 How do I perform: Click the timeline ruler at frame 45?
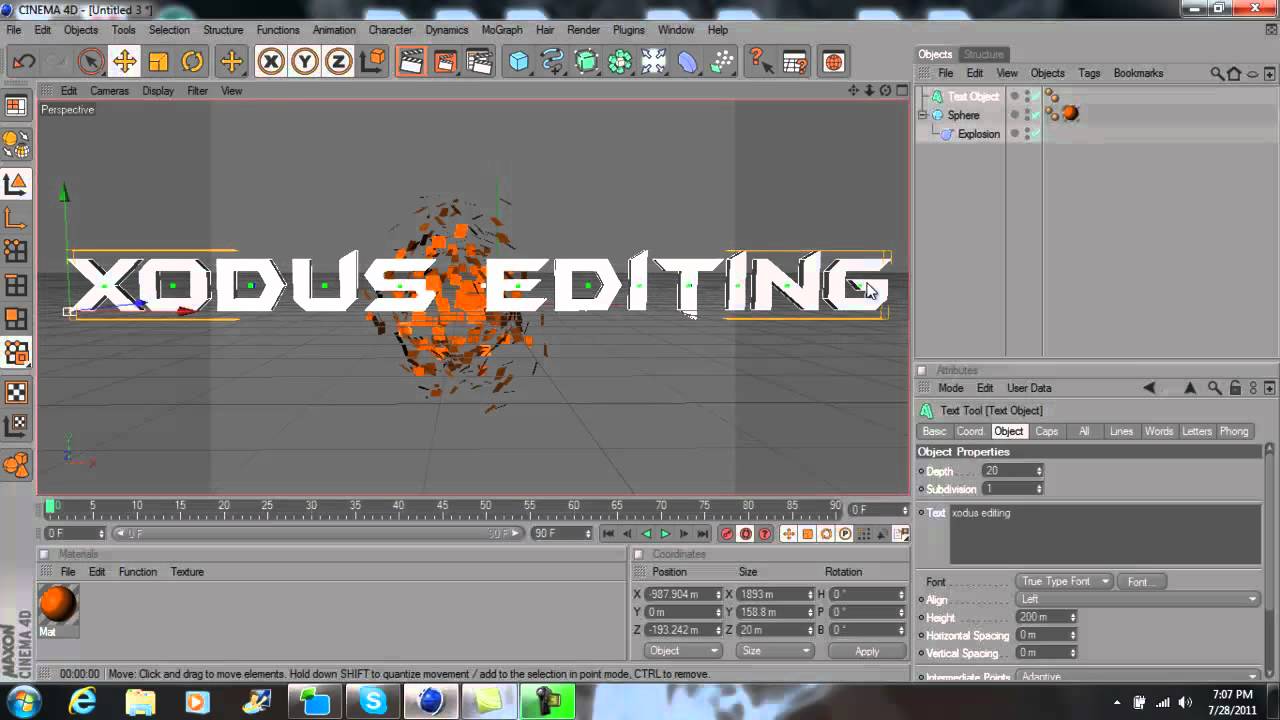(x=442, y=507)
